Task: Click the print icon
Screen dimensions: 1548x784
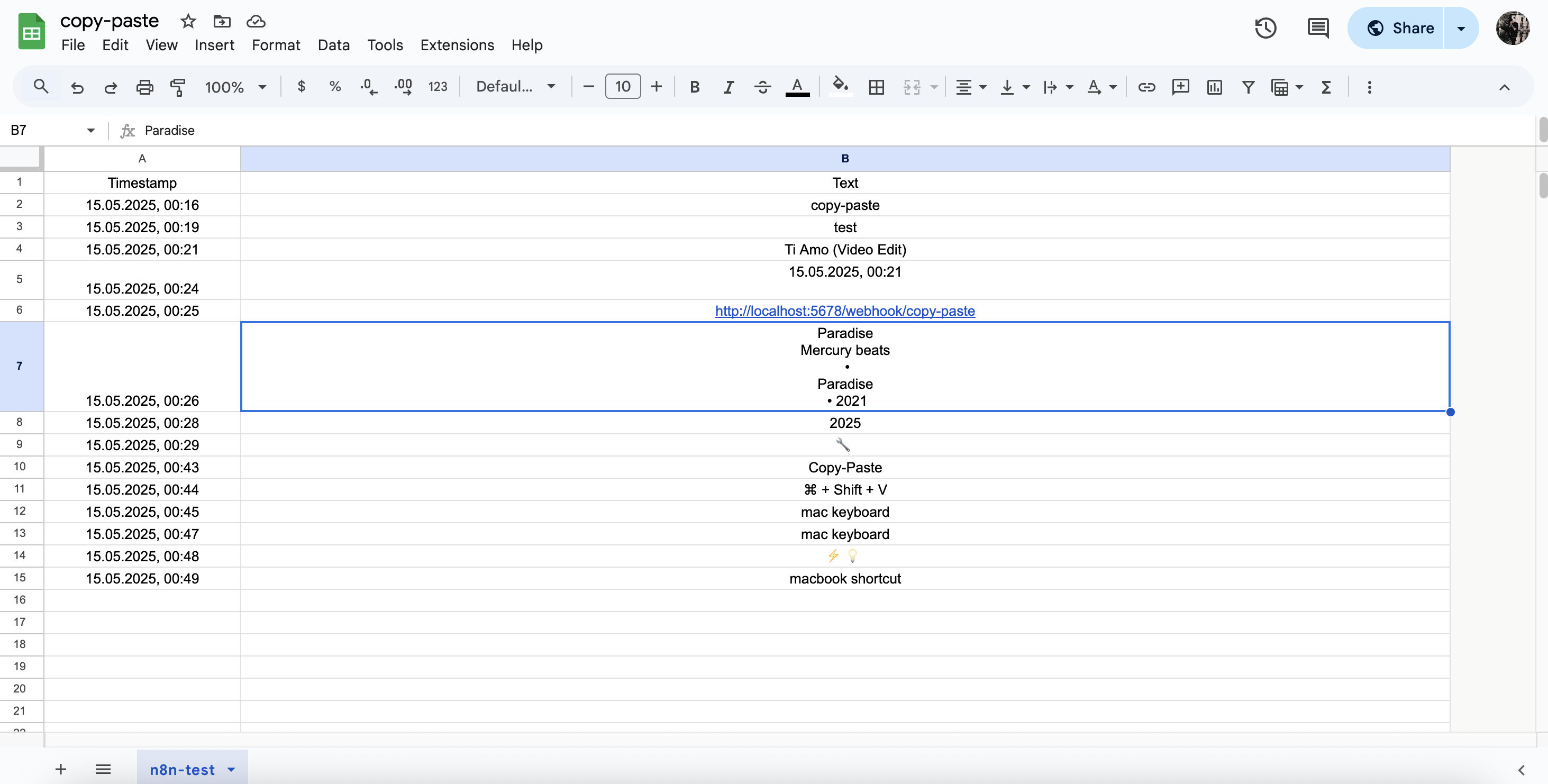Action: pos(144,87)
